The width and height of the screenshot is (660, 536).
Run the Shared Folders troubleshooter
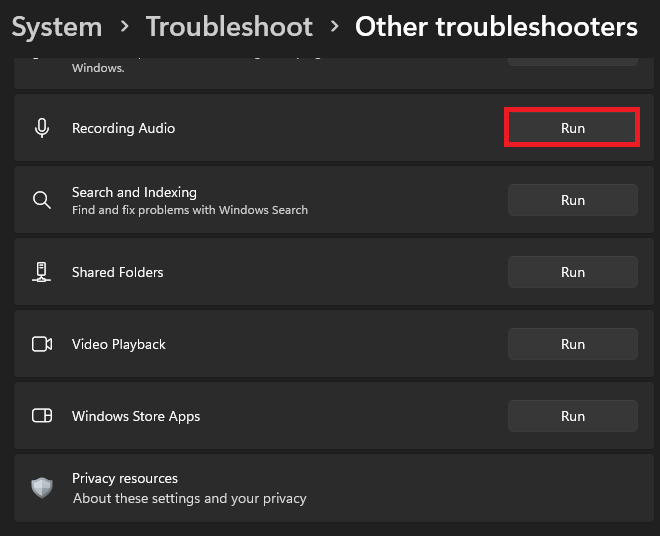tap(572, 272)
